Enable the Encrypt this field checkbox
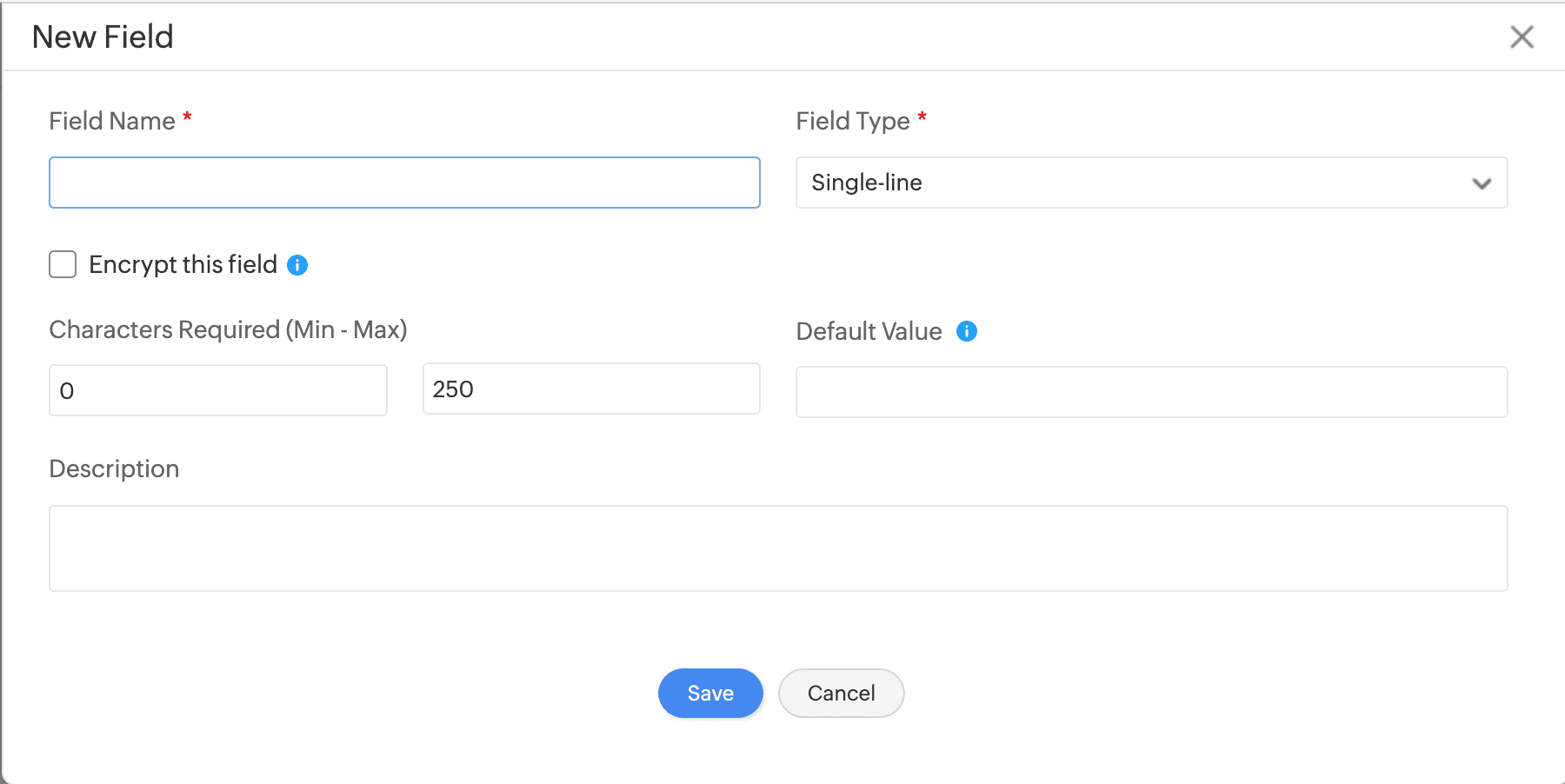This screenshot has height=784, width=1565. coord(63,264)
